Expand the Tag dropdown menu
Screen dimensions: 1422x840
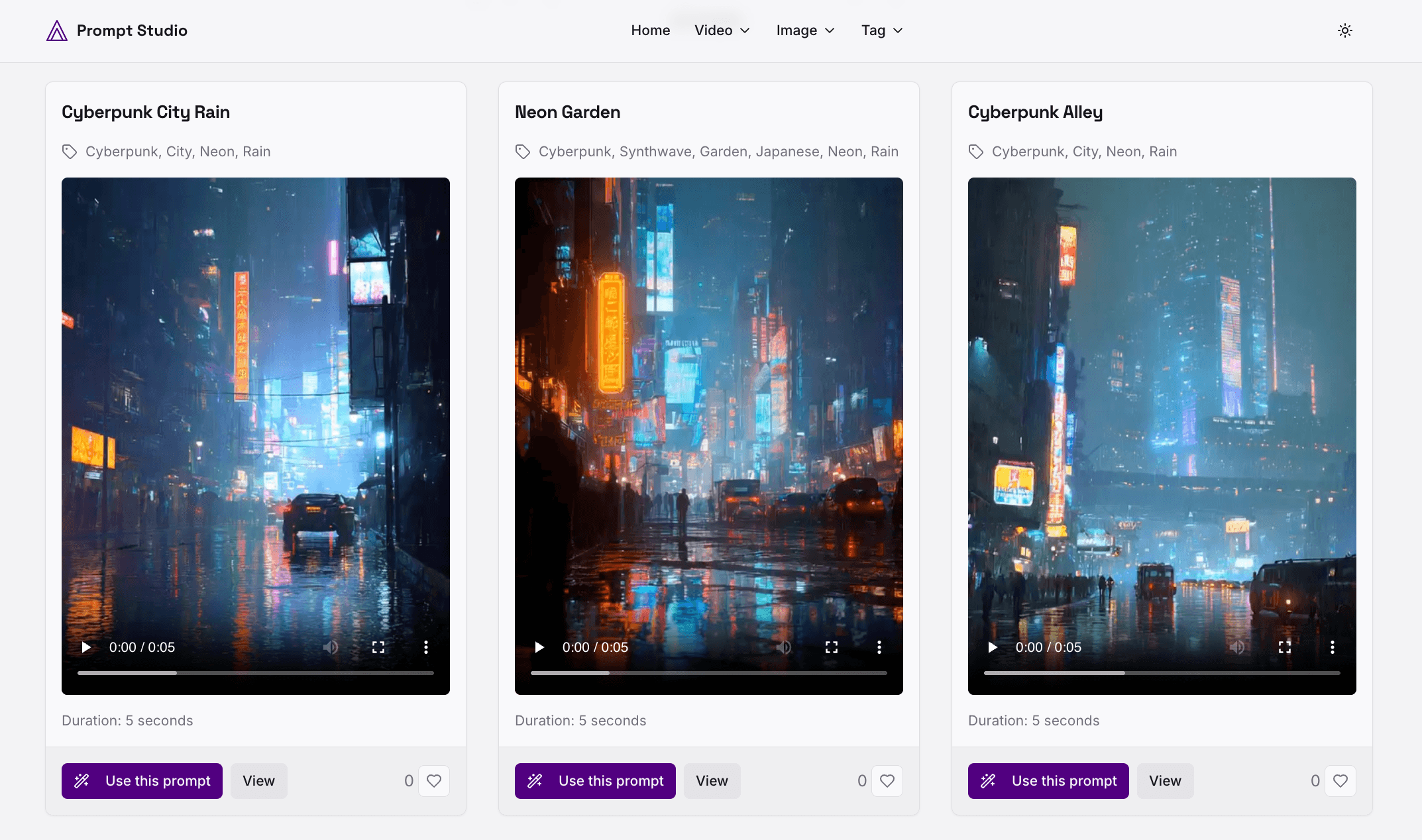pos(881,30)
